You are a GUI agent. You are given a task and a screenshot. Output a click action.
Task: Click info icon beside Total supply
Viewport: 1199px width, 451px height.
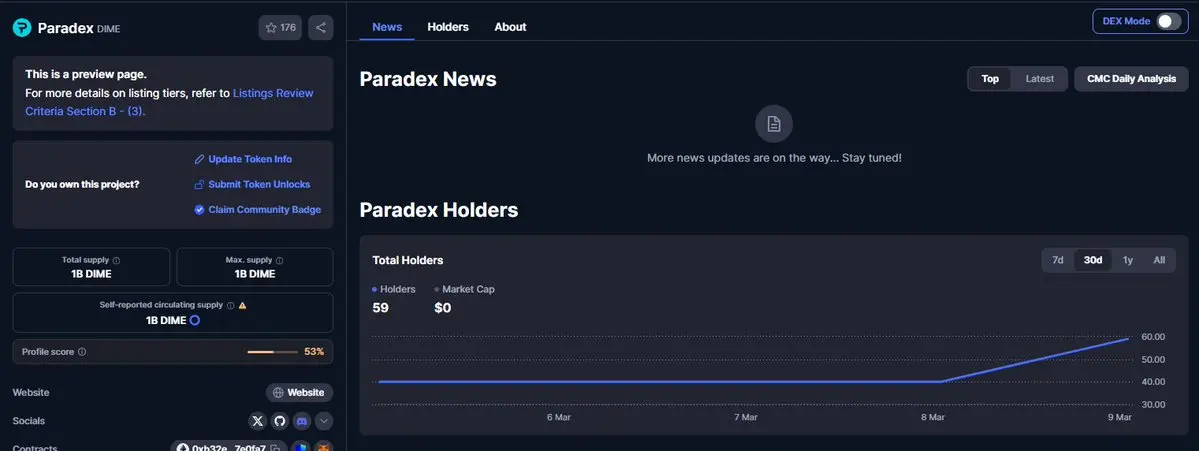116,261
